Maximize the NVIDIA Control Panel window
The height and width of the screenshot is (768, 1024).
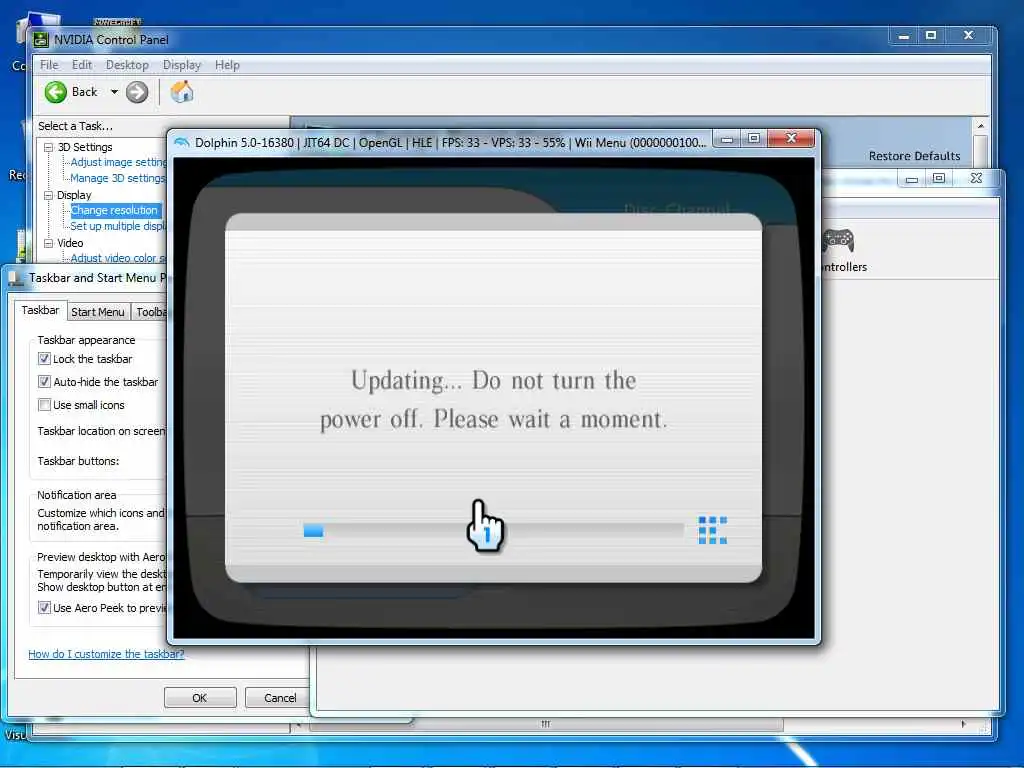tap(931, 35)
